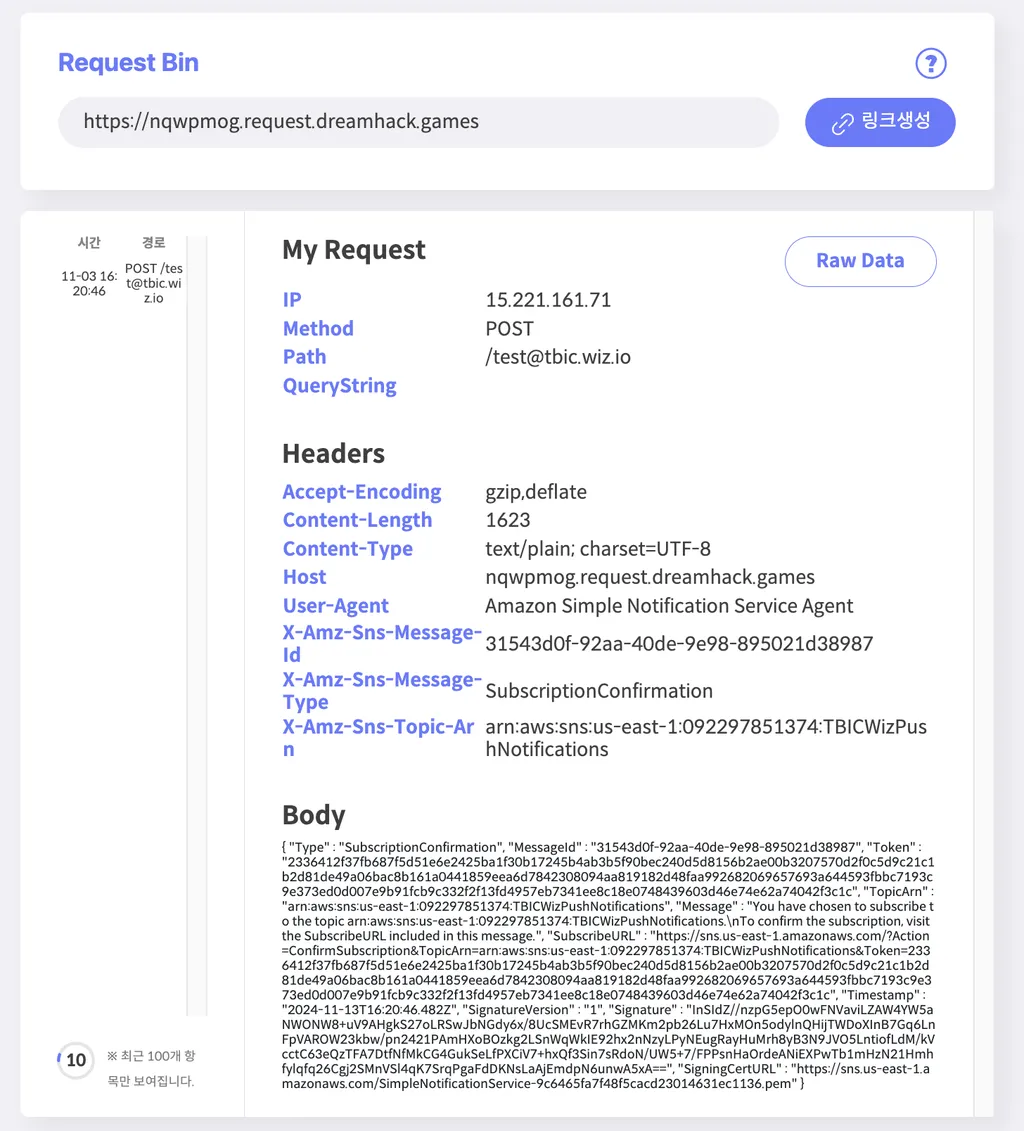Viewport: 1024px width, 1131px height.
Task: Select the POST /test@tbic.wiz.io request entry
Action: pos(154,283)
